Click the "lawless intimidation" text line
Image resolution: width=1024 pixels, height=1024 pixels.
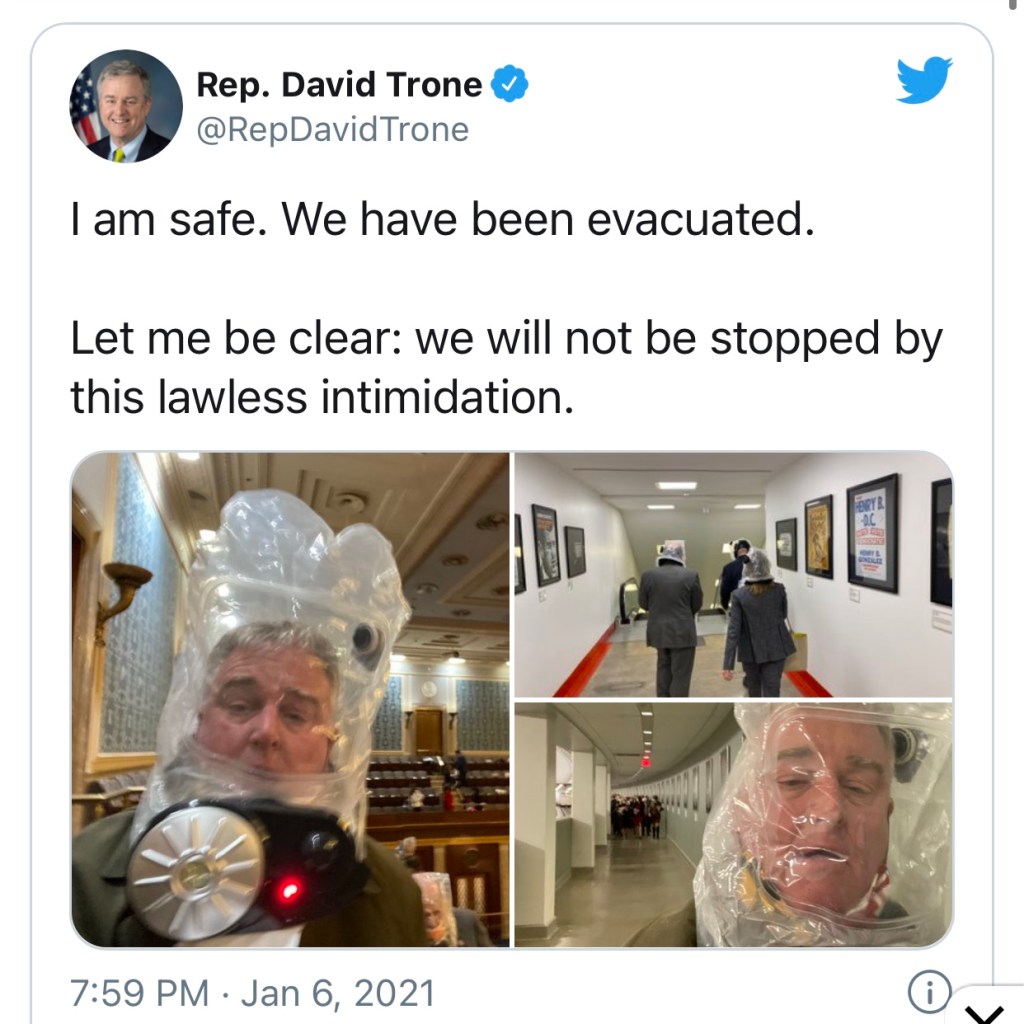322,397
